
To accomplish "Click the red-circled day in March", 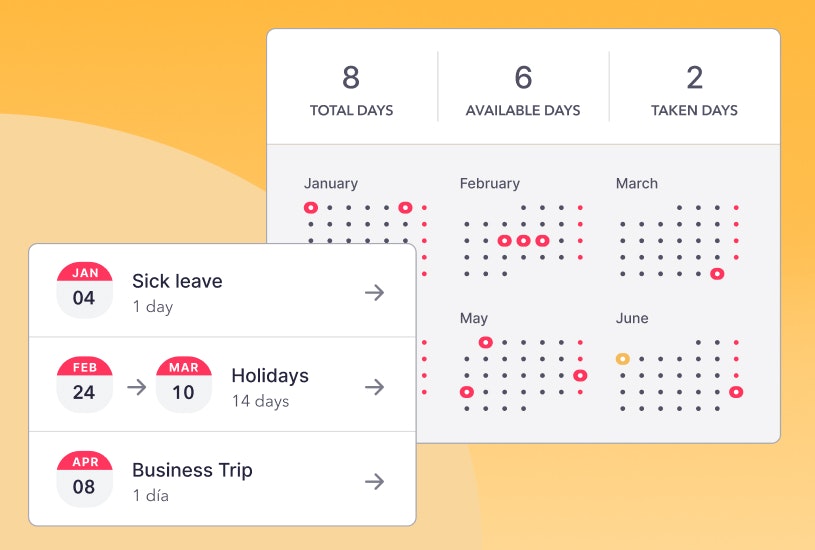I will coord(717,274).
